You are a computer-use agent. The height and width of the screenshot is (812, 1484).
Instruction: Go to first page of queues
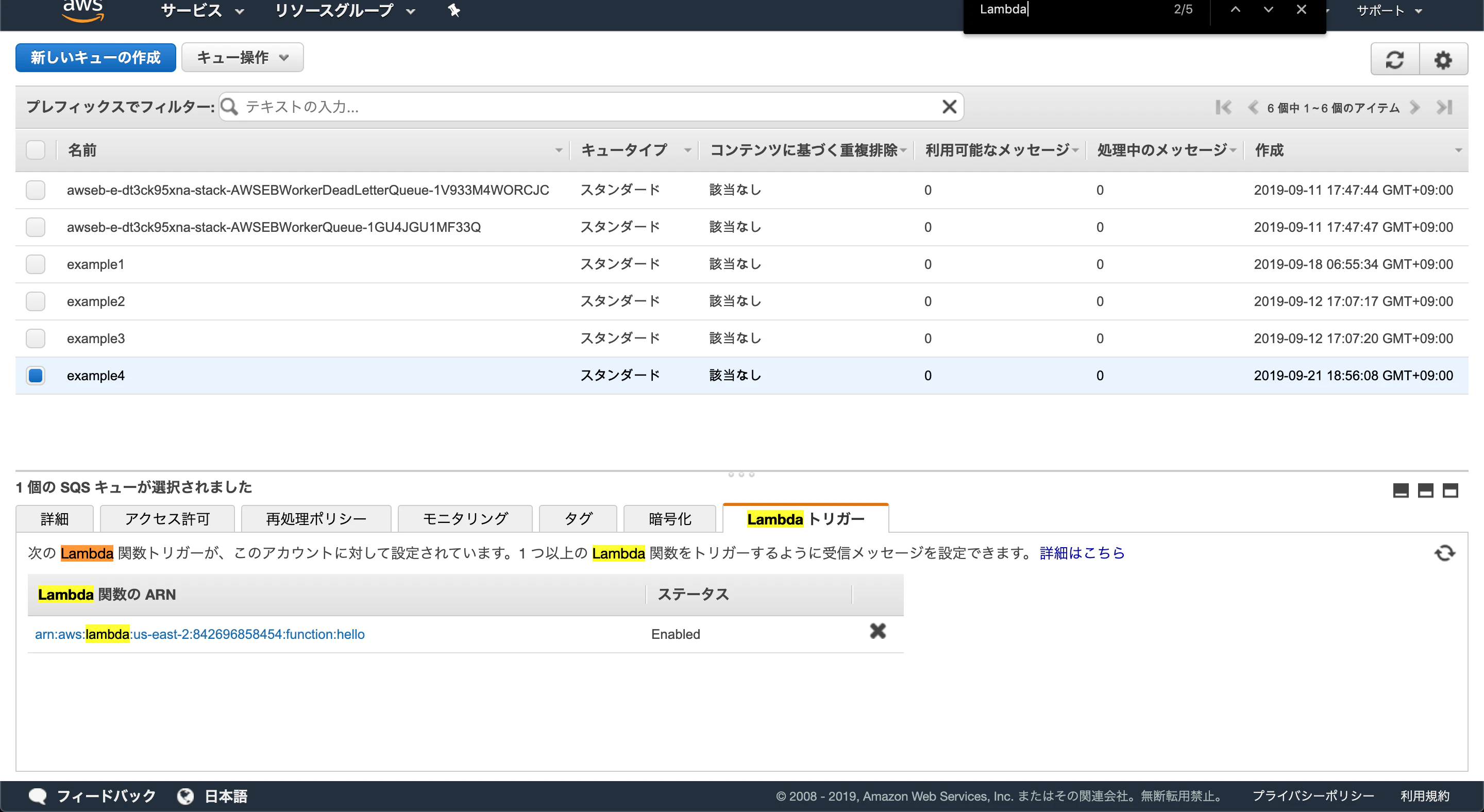(x=1223, y=108)
